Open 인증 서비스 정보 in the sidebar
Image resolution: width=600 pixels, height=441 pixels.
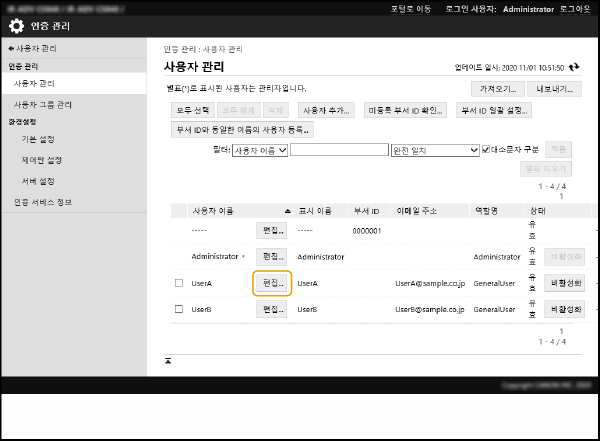tap(42, 202)
